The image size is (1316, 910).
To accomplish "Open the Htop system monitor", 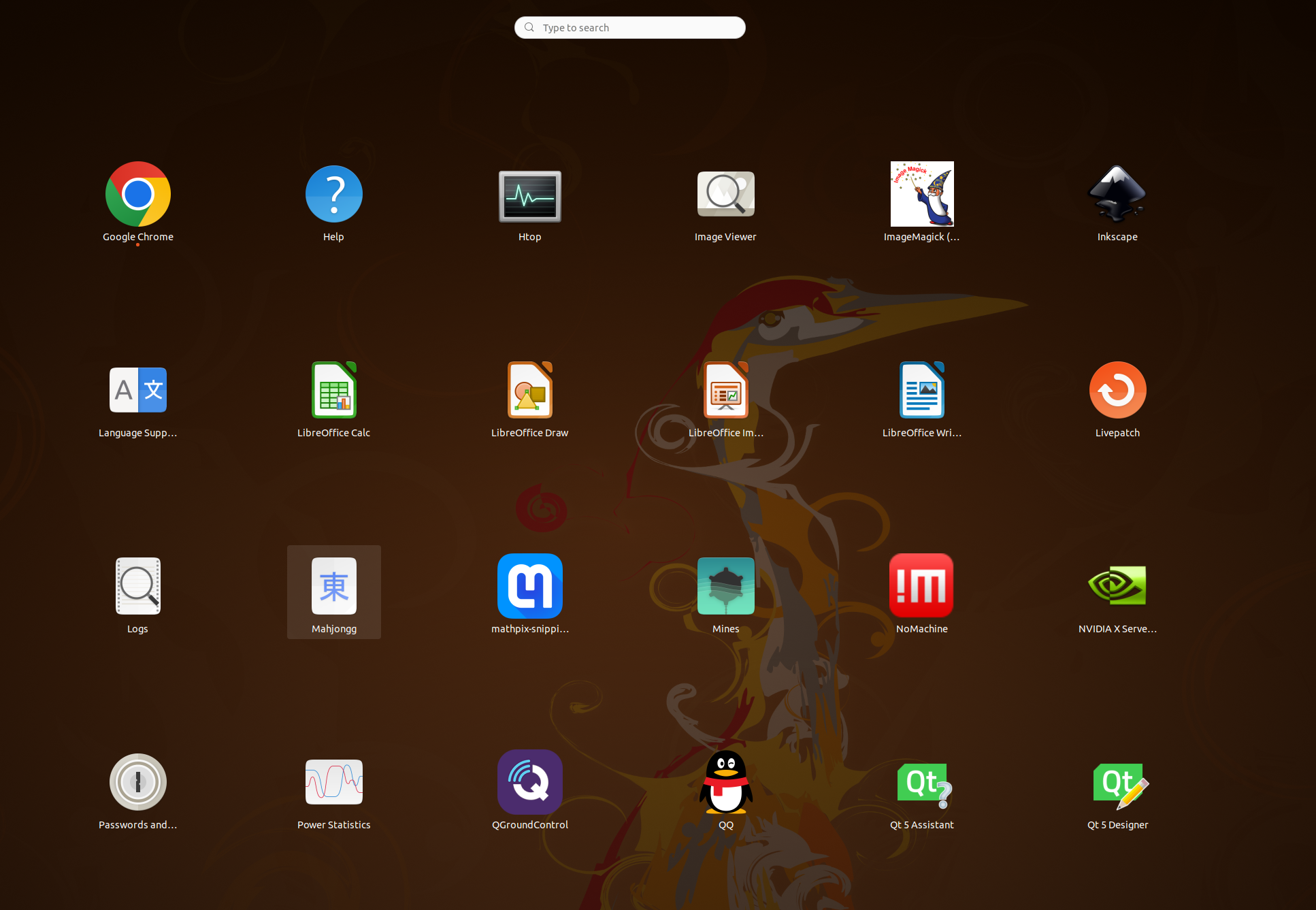I will point(529,196).
